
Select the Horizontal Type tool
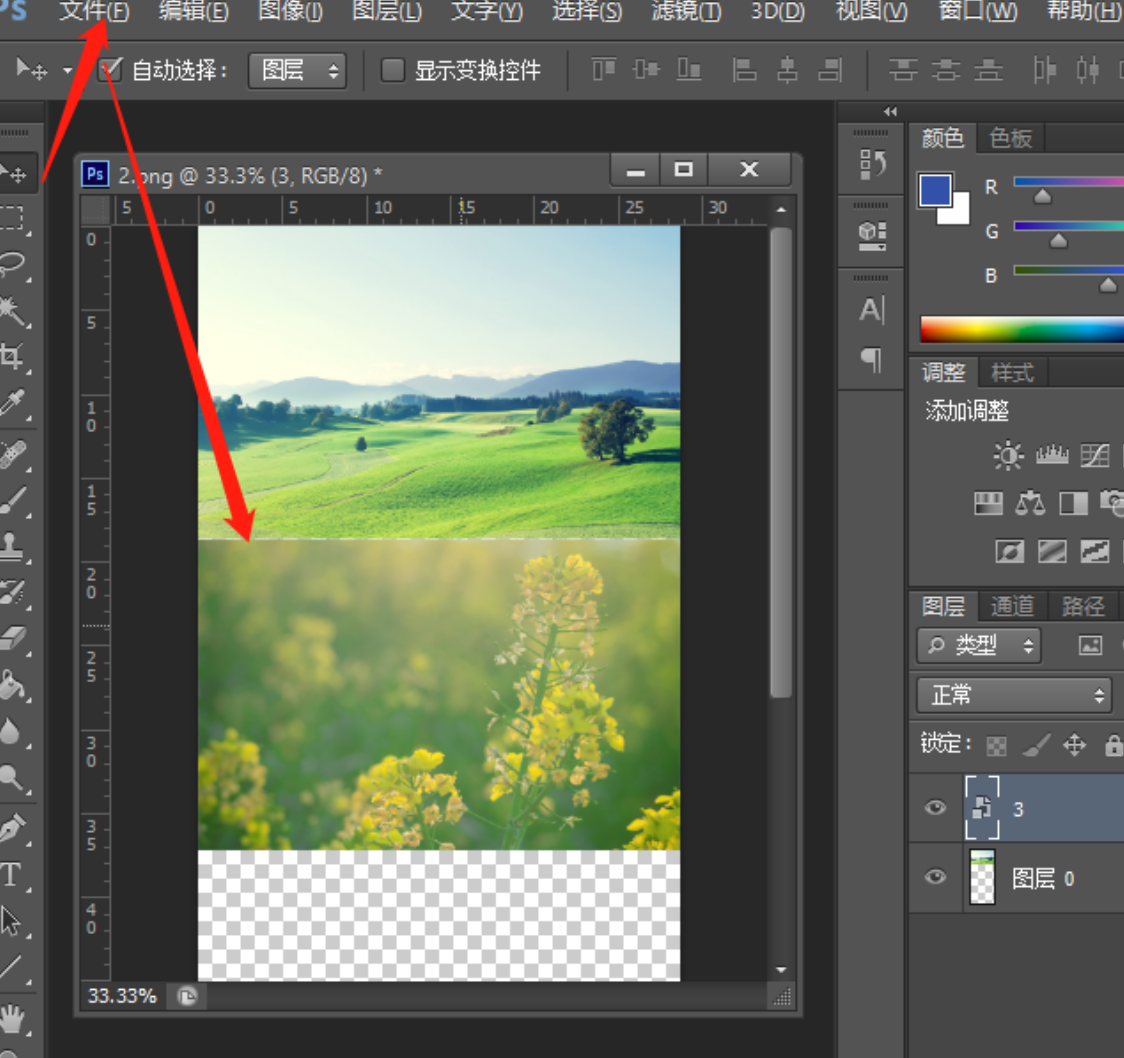point(11,876)
